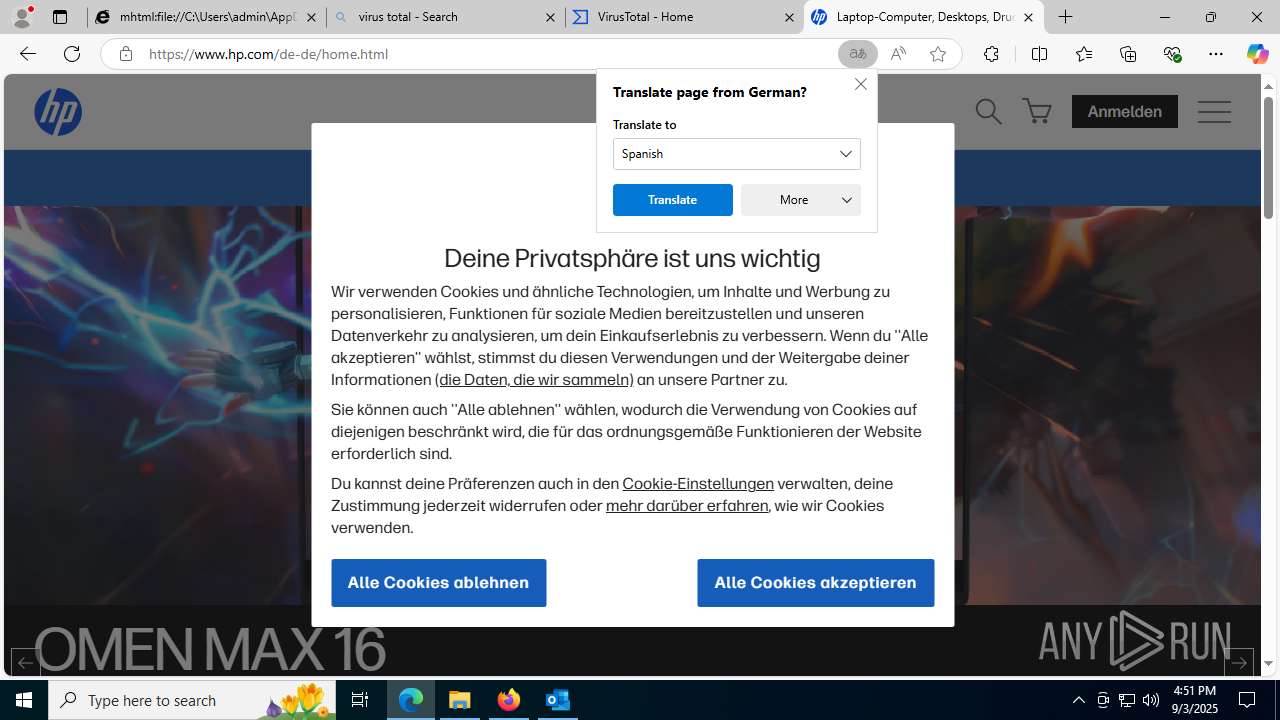The image size is (1280, 720).
Task: Open the 'die Daten, die wir sammeln' link
Action: click(534, 380)
